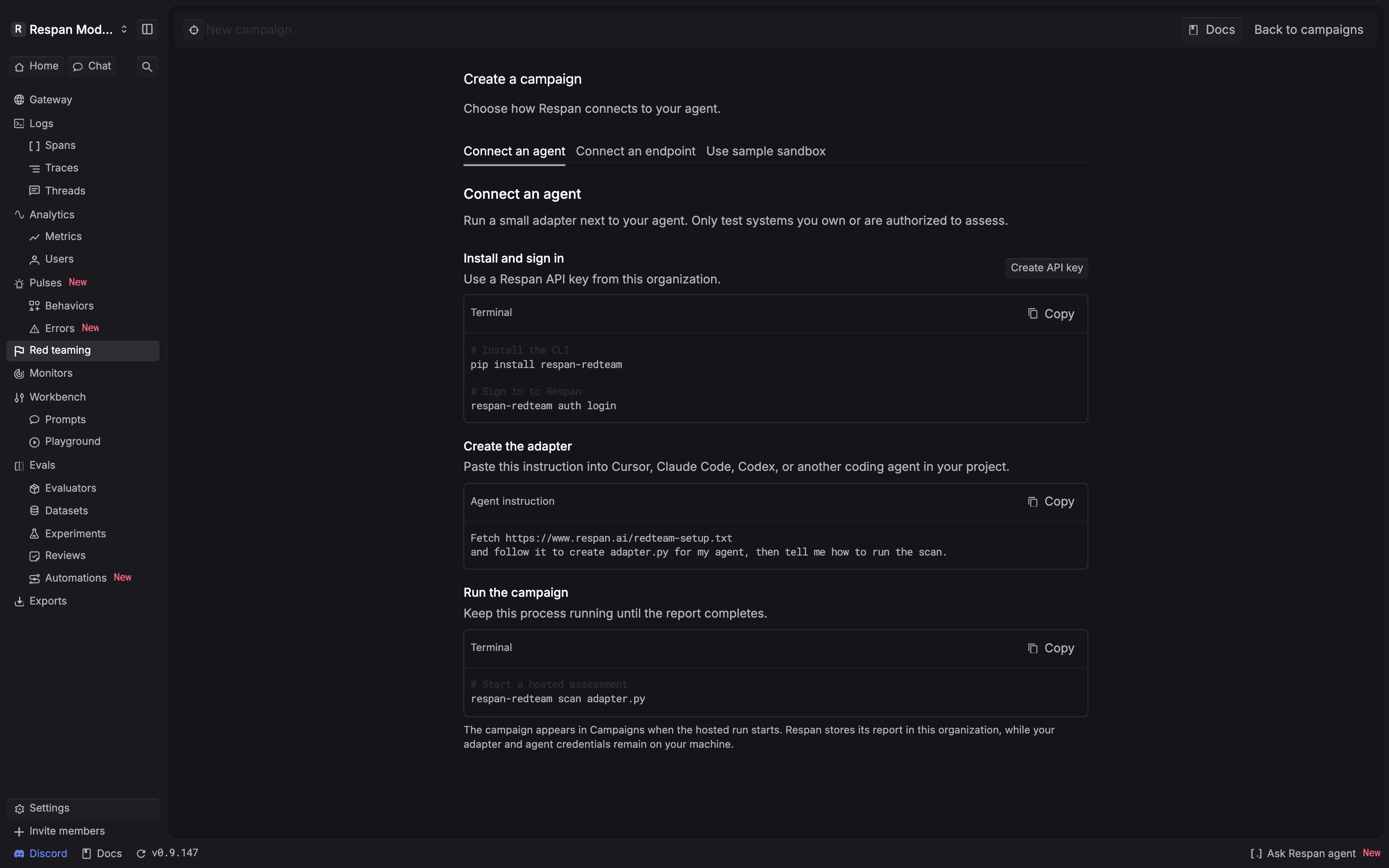Click the New campaign name field
Image resolution: width=1389 pixels, height=868 pixels.
coord(249,29)
